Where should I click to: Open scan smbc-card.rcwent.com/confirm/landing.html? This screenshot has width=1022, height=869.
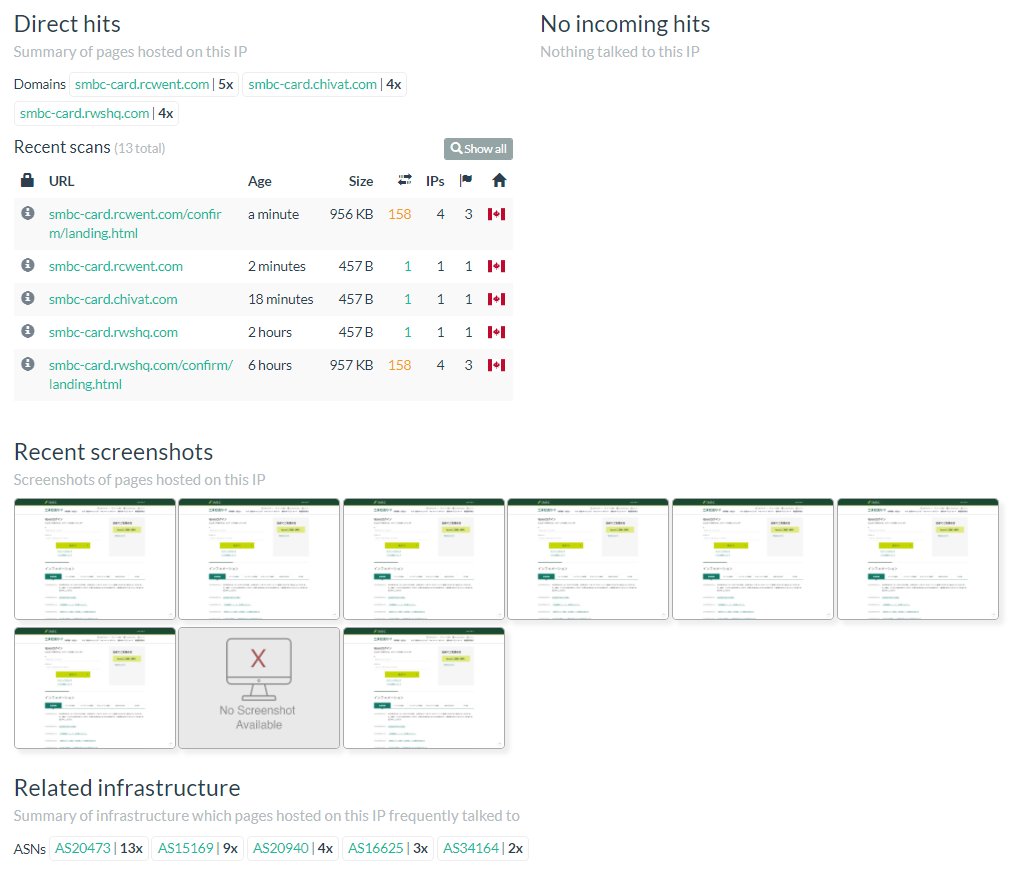click(x=135, y=224)
